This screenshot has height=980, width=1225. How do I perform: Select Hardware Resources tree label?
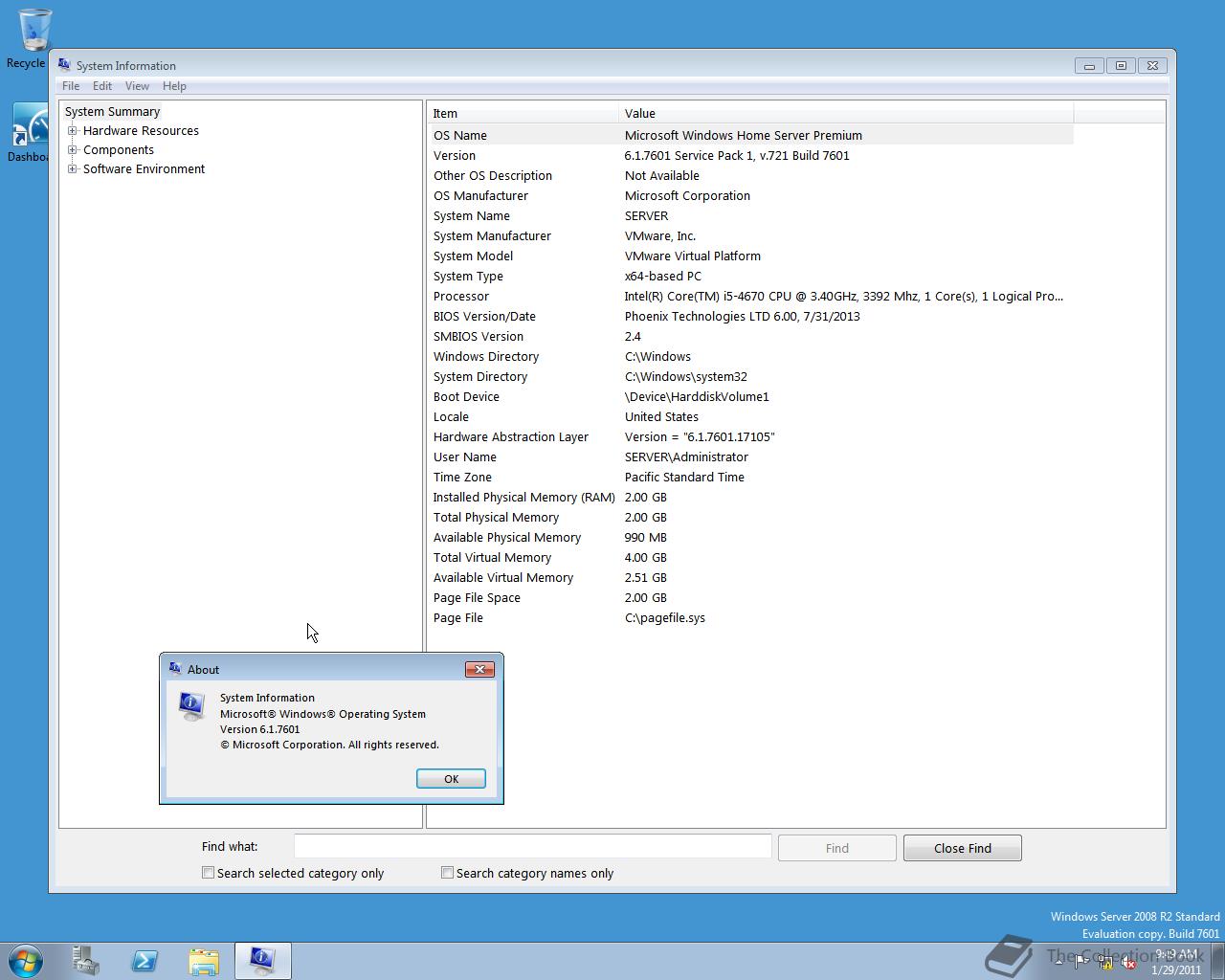point(141,131)
